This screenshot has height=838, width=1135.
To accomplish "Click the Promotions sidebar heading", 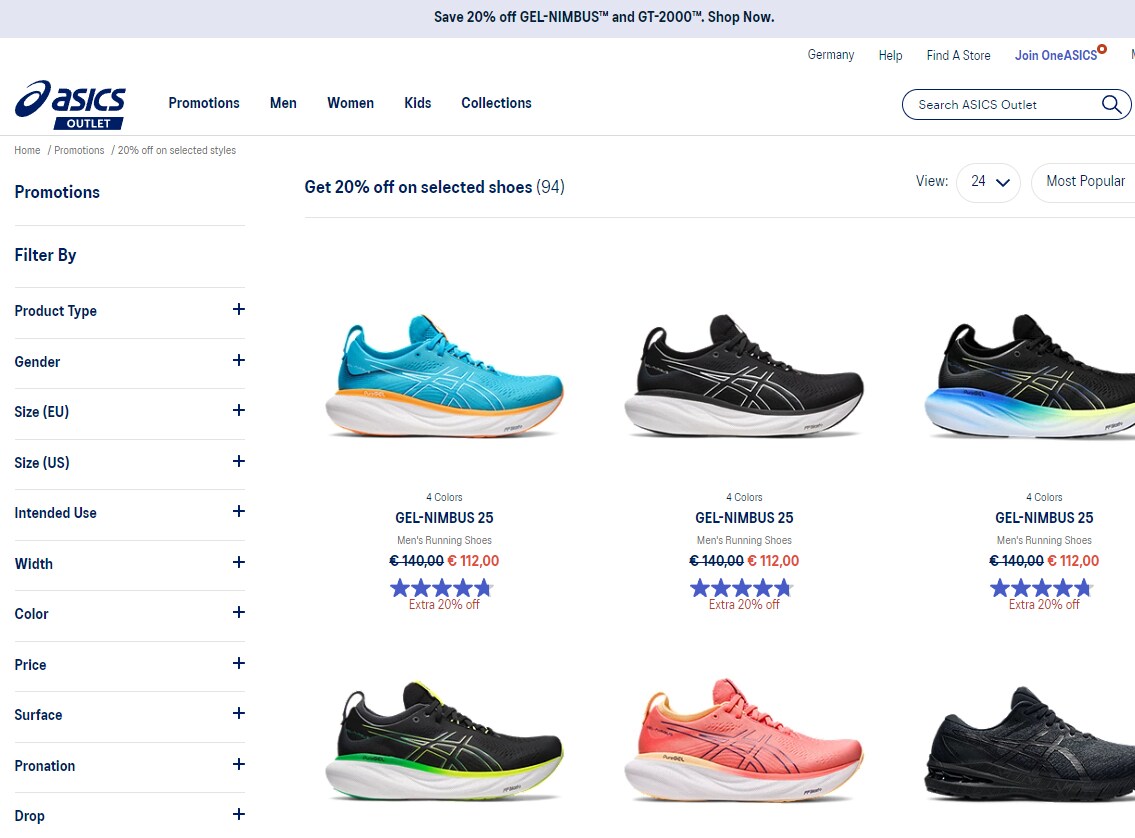I will coord(57,192).
